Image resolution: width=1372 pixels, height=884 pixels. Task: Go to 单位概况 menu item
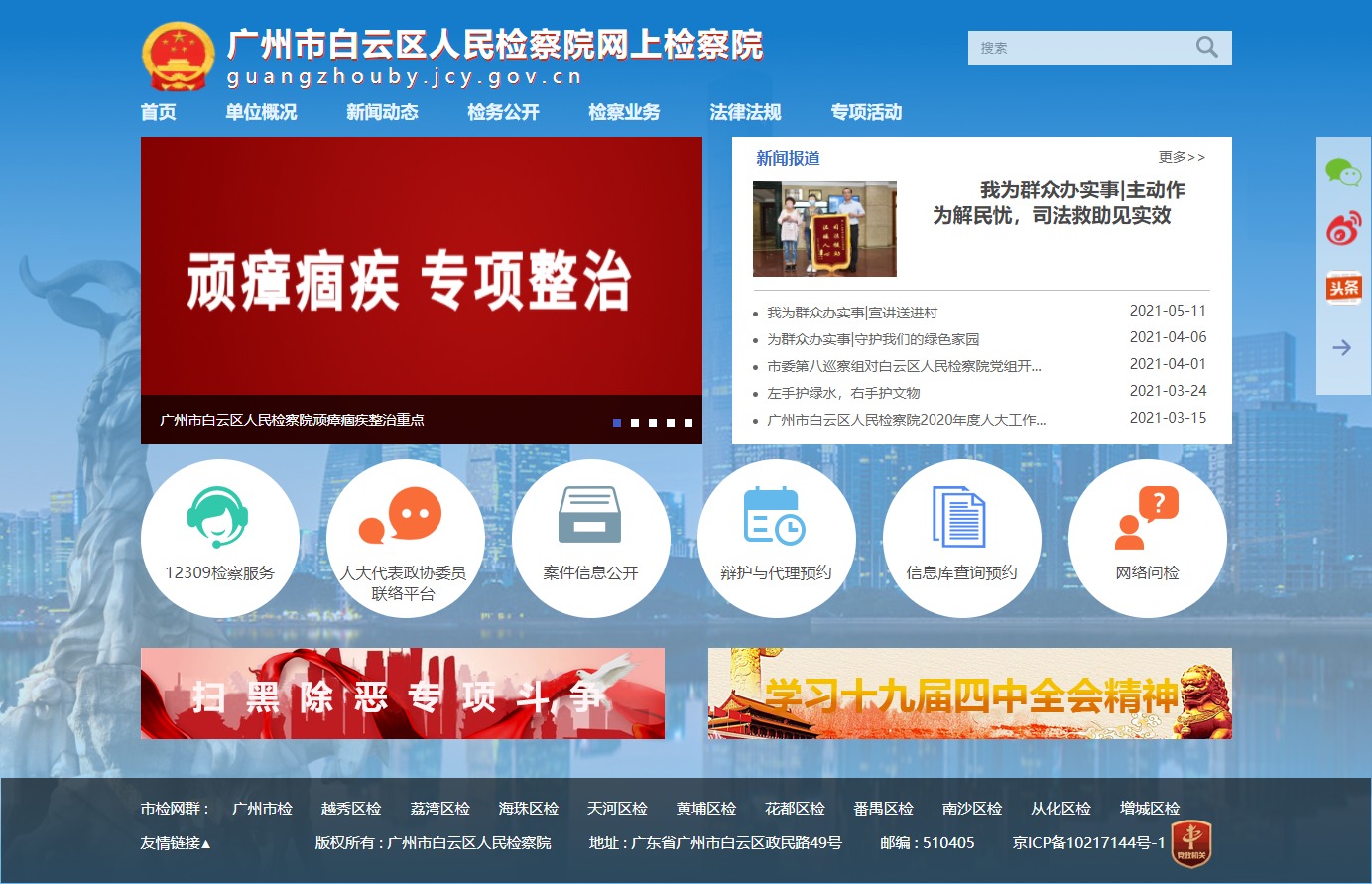point(261,112)
